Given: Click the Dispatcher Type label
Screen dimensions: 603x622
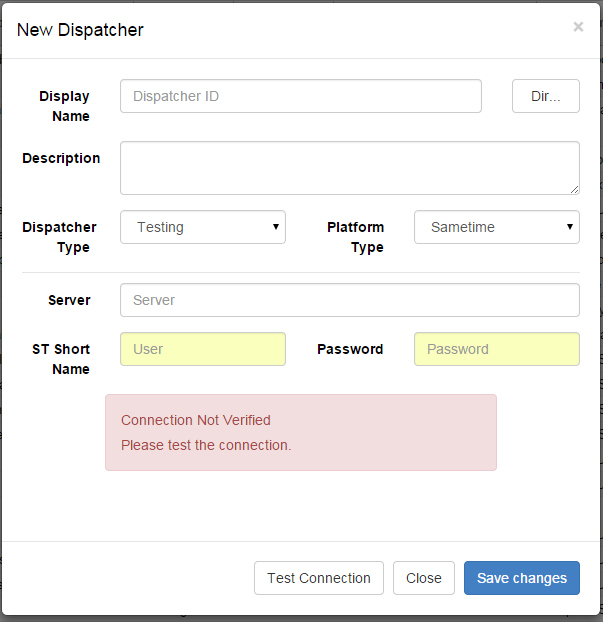Looking at the screenshot, I should click(x=60, y=237).
